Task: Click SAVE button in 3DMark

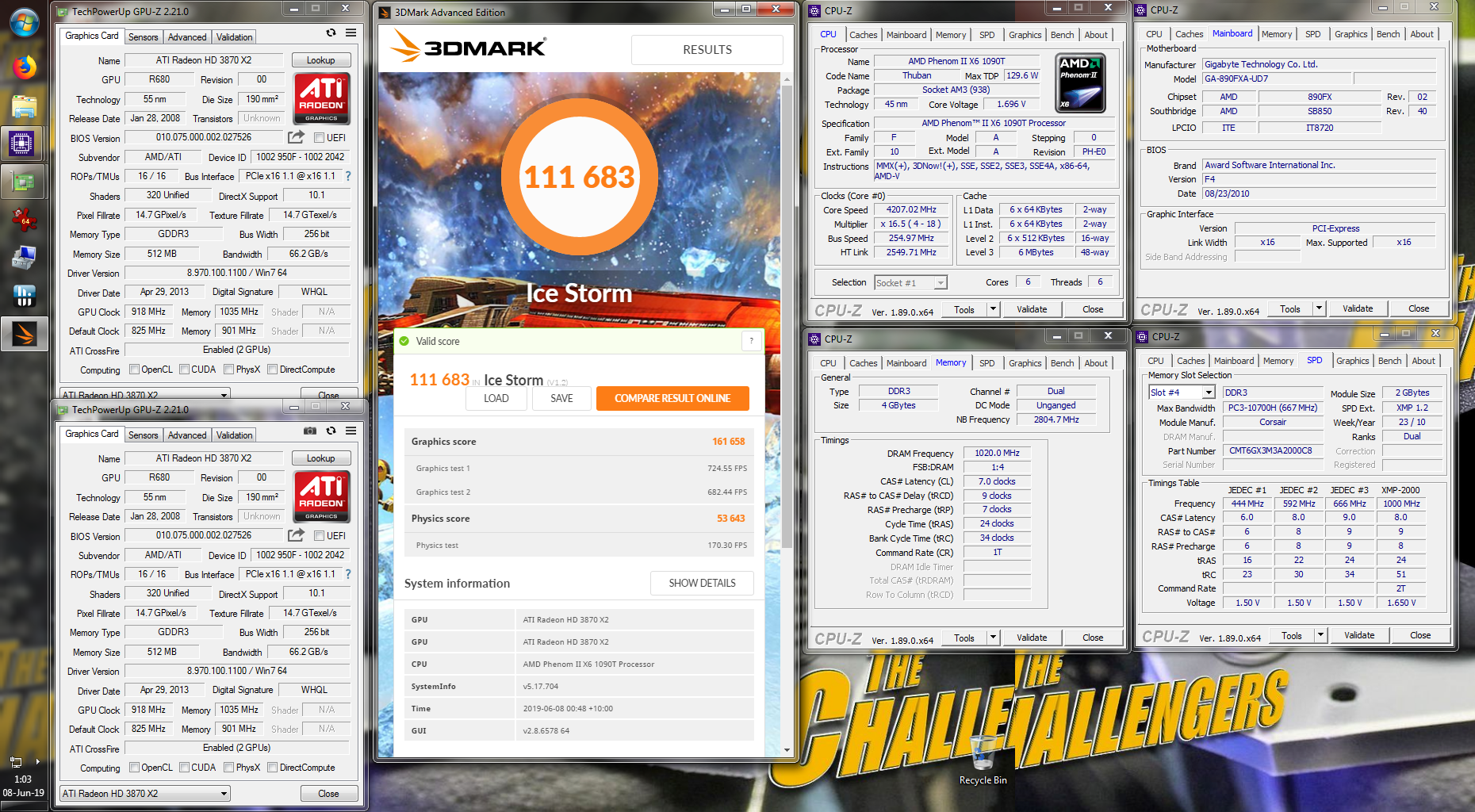Action: (x=561, y=398)
